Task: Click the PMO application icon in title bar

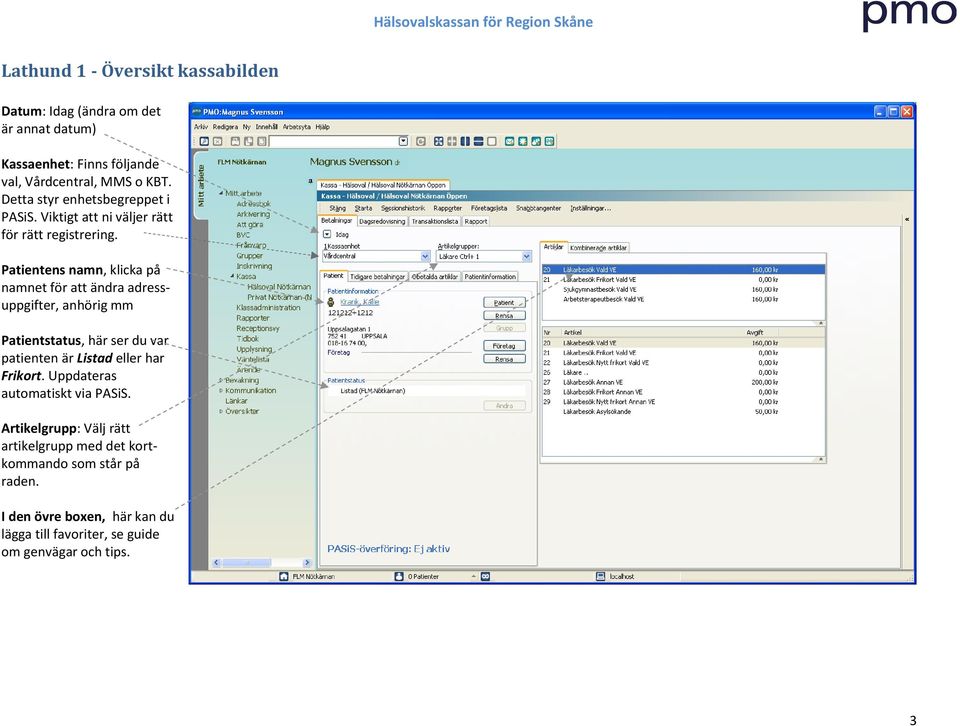Action: coord(197,111)
